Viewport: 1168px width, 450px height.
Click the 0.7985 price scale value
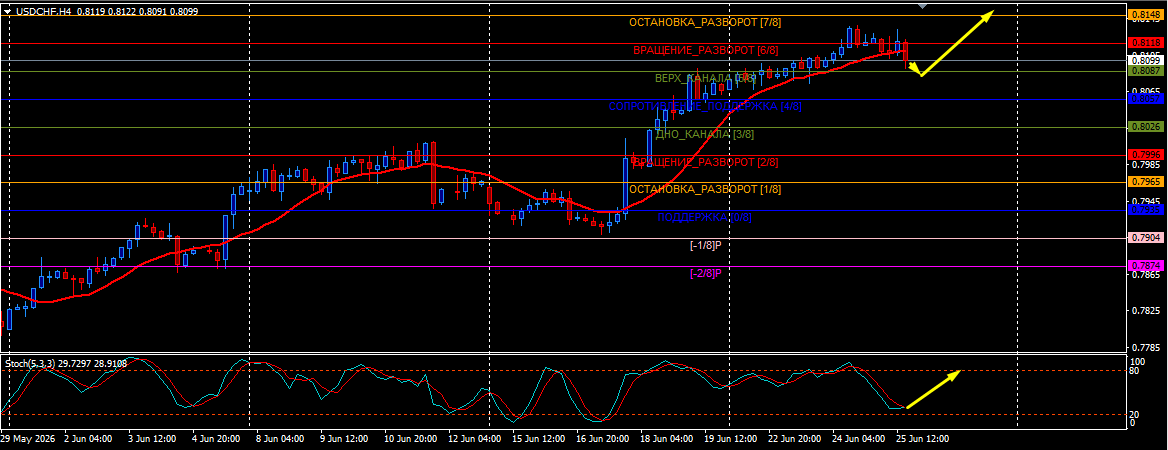click(x=1146, y=165)
